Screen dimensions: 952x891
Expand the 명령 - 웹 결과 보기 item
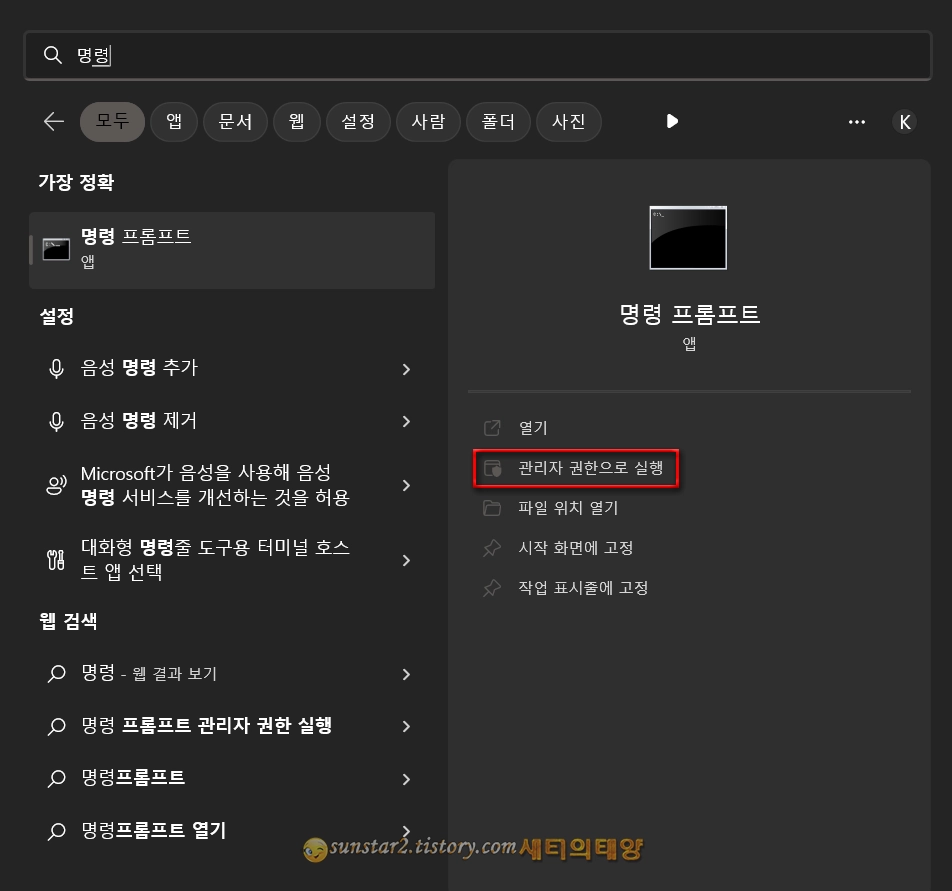(x=407, y=674)
